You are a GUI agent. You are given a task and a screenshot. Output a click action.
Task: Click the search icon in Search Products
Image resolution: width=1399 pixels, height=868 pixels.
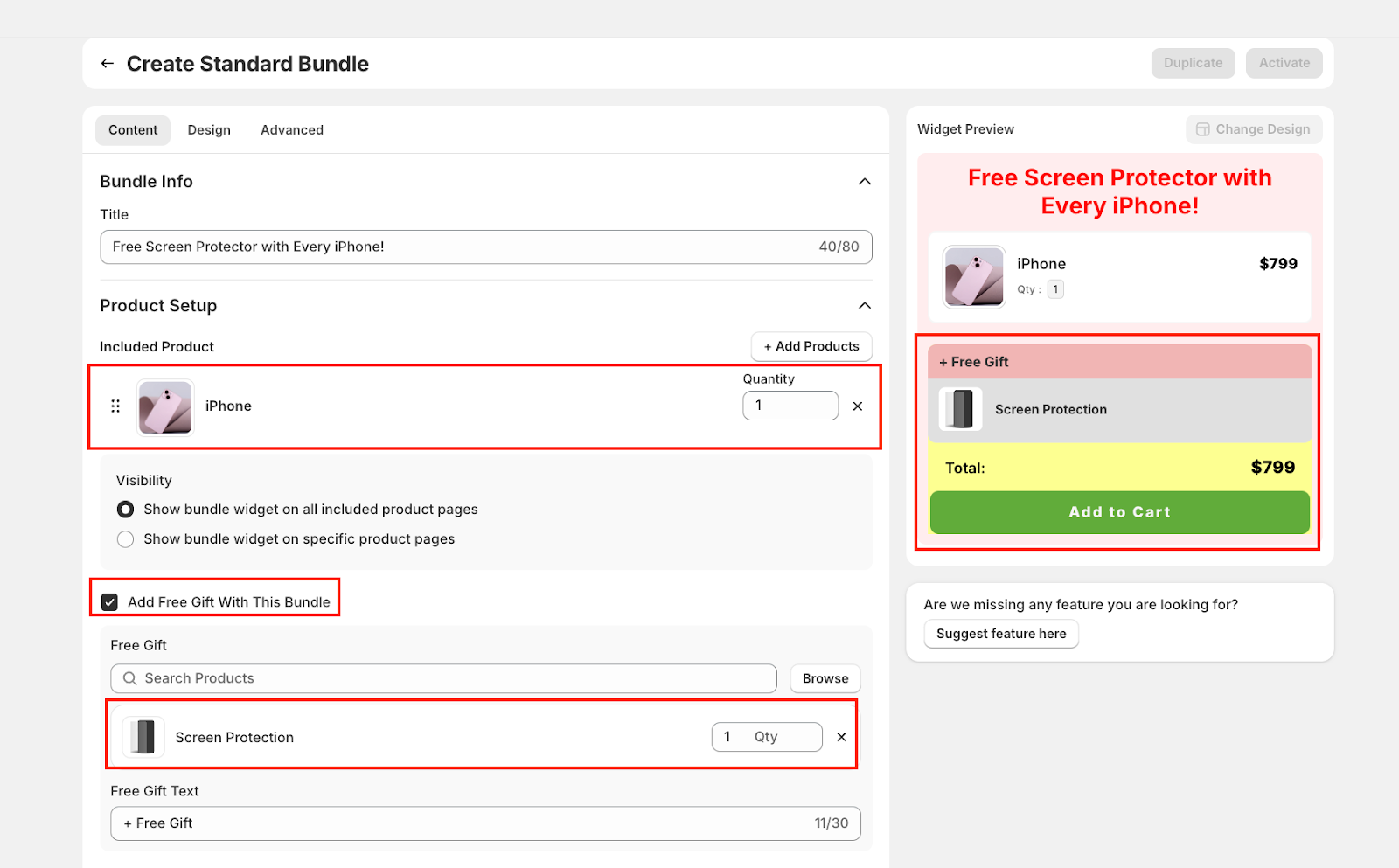(x=130, y=678)
